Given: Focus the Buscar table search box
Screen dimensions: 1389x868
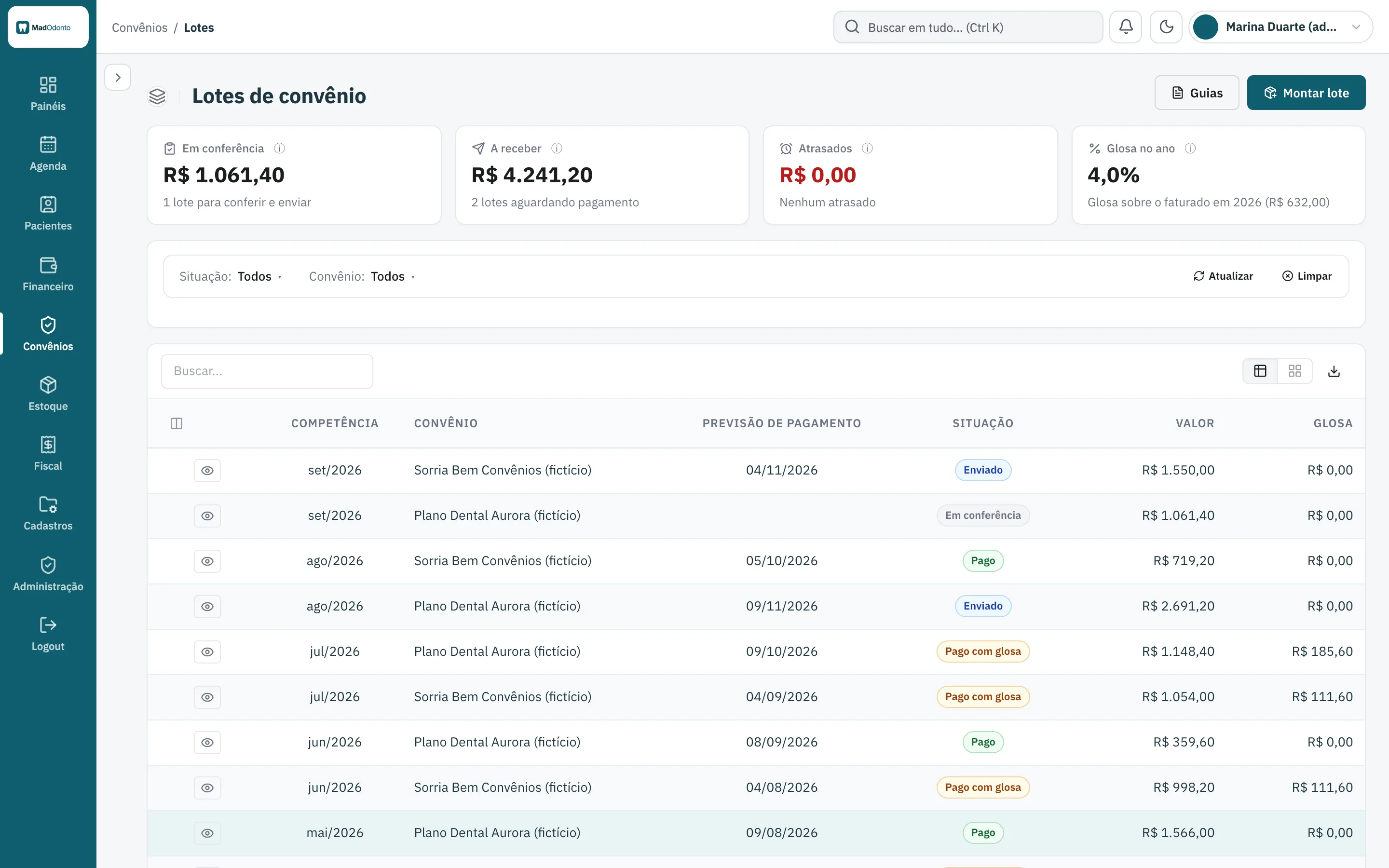Looking at the screenshot, I should pos(267,371).
